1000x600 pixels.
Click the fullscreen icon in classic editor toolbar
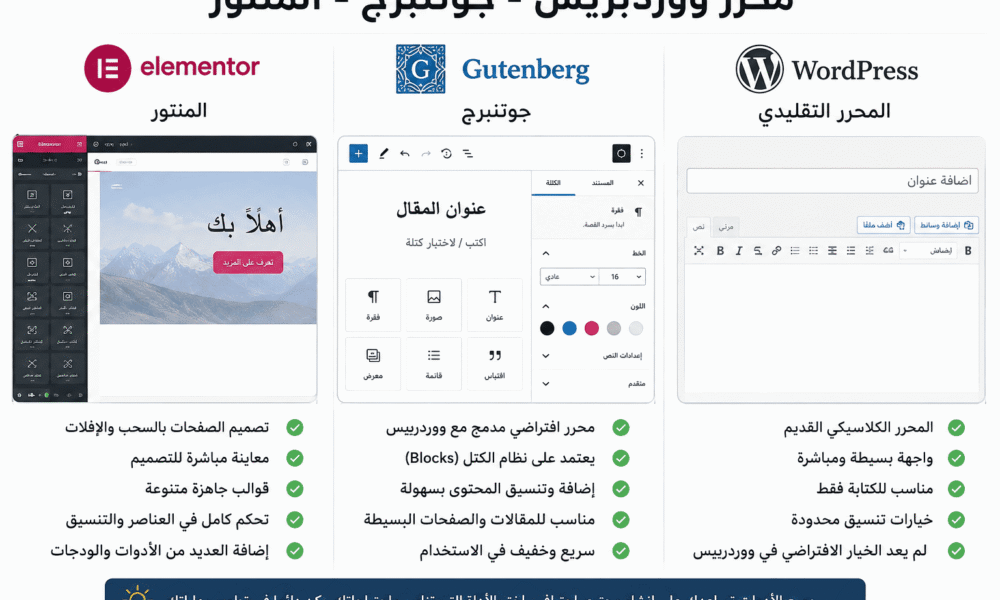pyautogui.click(x=699, y=251)
